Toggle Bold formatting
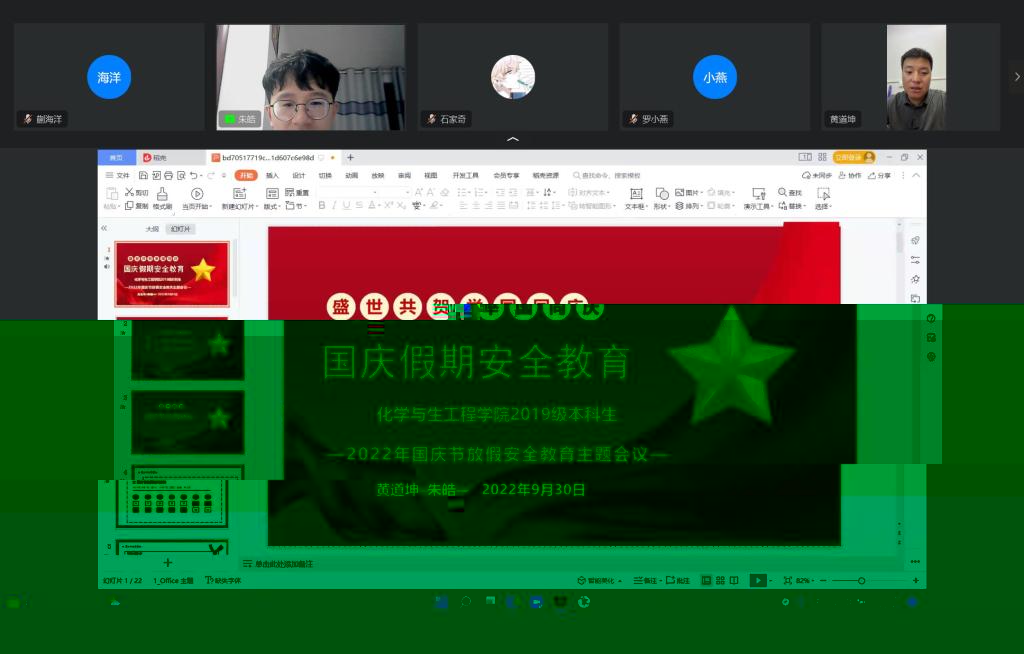1024x654 pixels. pos(321,205)
